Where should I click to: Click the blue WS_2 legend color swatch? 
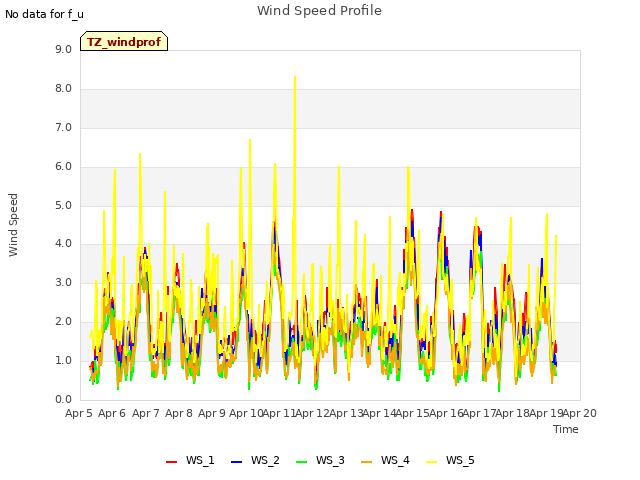point(236,462)
